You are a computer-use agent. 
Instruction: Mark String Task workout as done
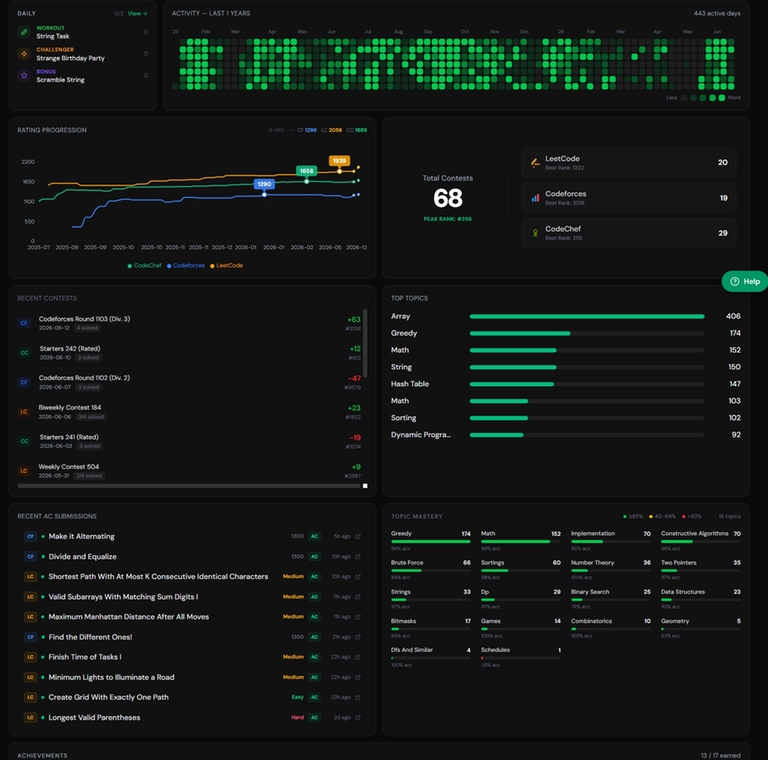(145, 32)
